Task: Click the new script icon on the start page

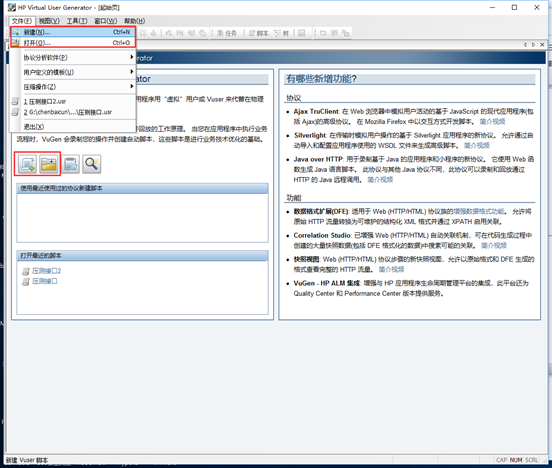Action: click(27, 164)
